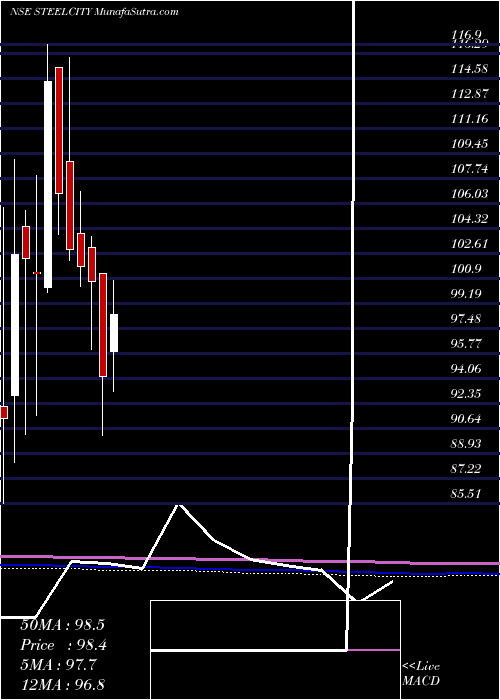Click the 97.48 price axis label
The width and height of the screenshot is (500, 700).
(x=467, y=319)
